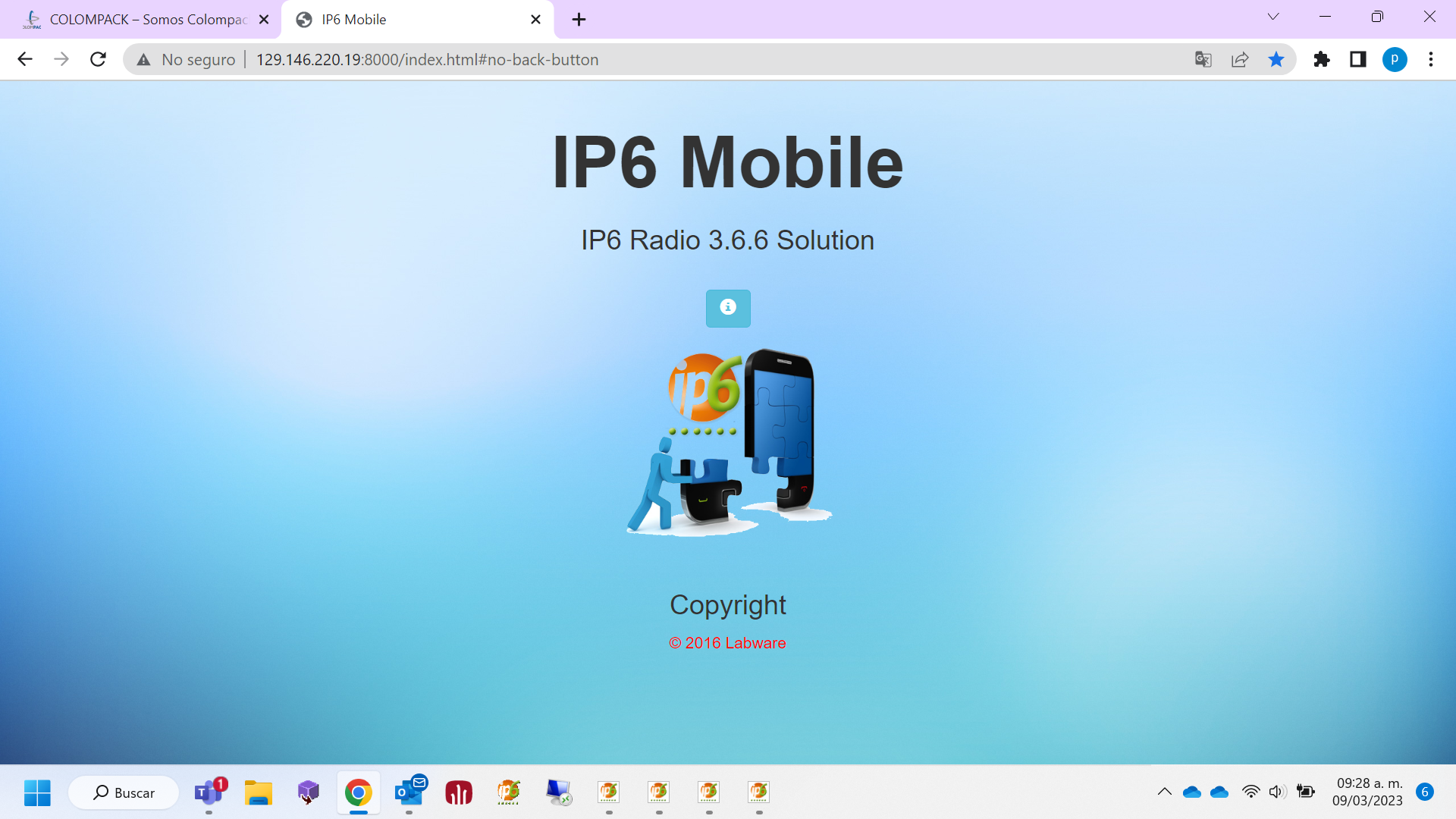Screen dimensions: 1456x819
Task: Click the share page icon
Action: point(1240,59)
